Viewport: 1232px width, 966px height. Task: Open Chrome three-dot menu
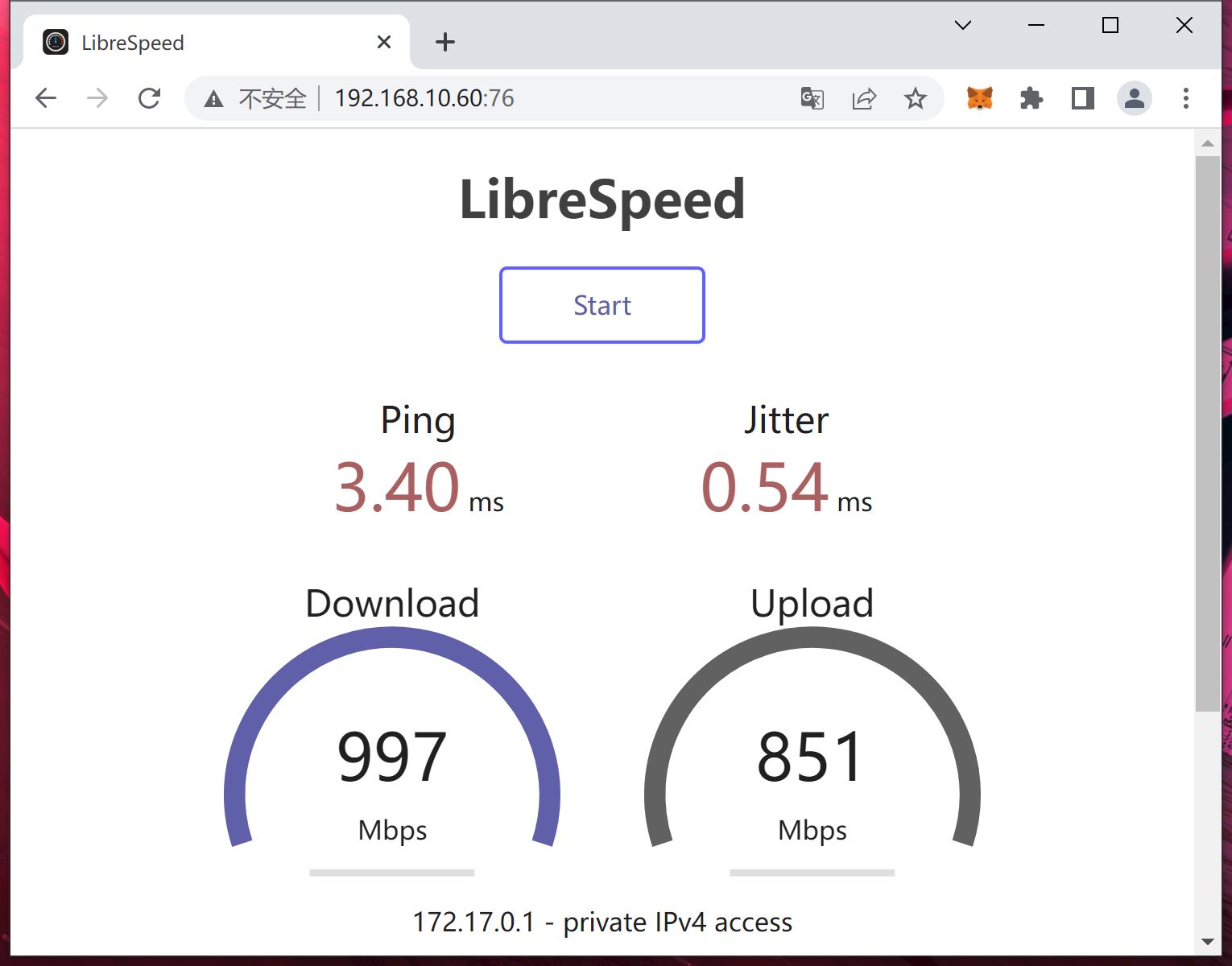click(1186, 98)
